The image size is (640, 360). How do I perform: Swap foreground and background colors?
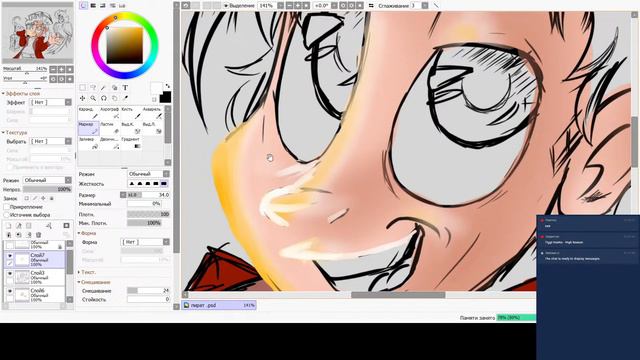[x=167, y=86]
